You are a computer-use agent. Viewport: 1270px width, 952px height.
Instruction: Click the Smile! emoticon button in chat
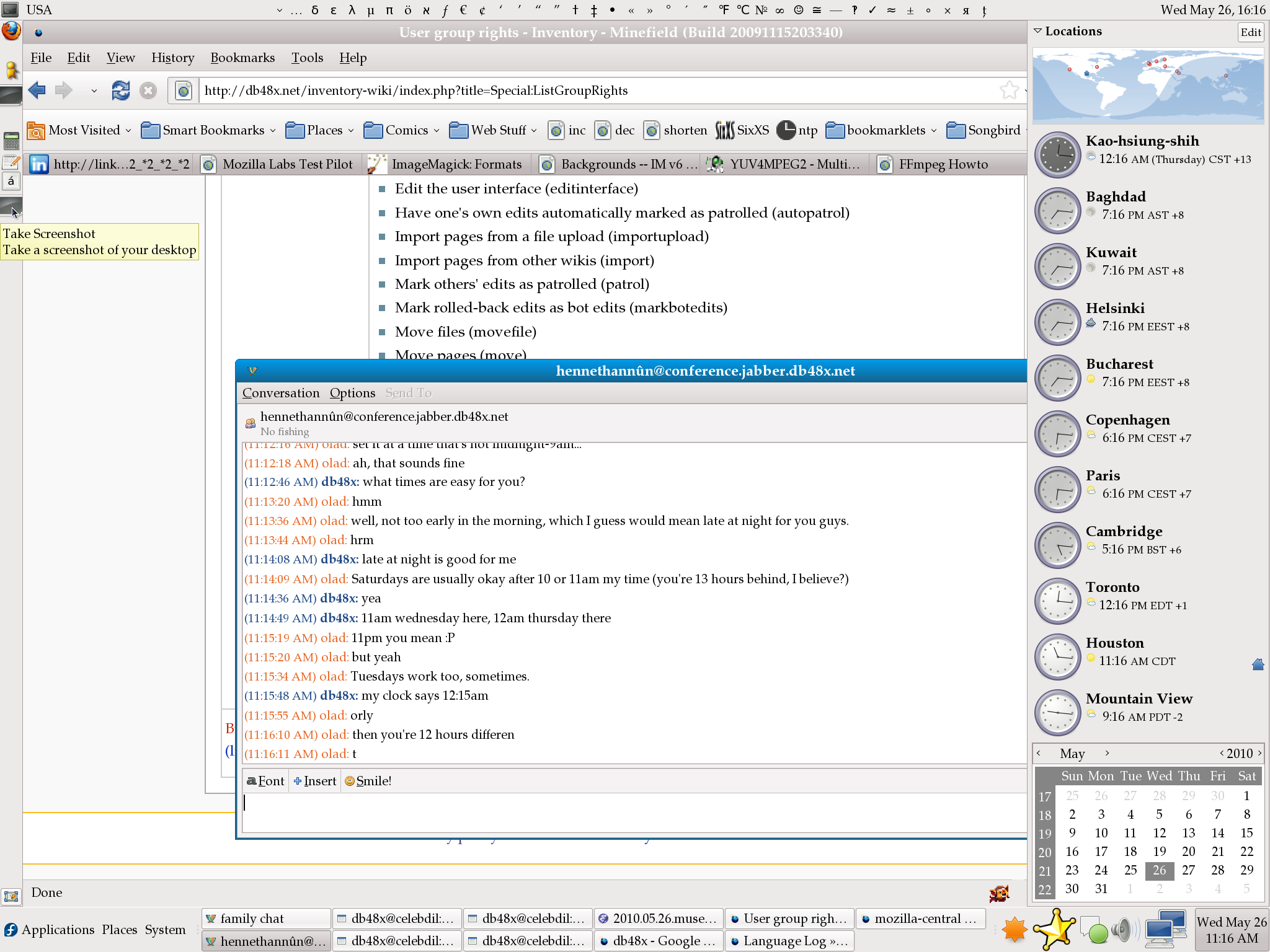[x=368, y=781]
